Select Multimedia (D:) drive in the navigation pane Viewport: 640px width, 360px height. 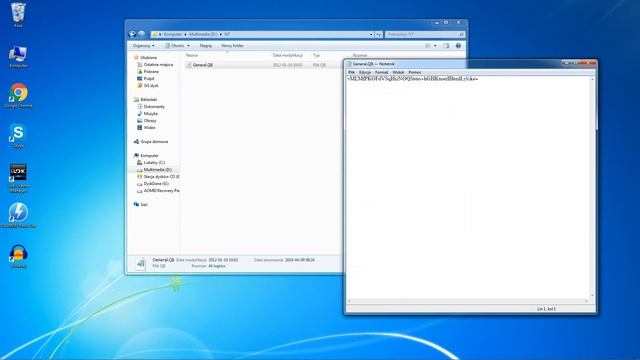(x=157, y=169)
